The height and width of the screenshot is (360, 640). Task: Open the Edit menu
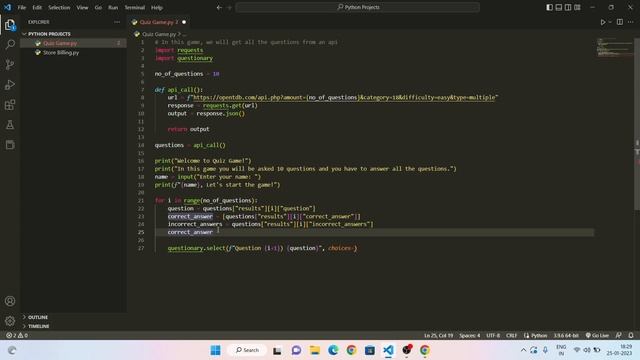(37, 7)
